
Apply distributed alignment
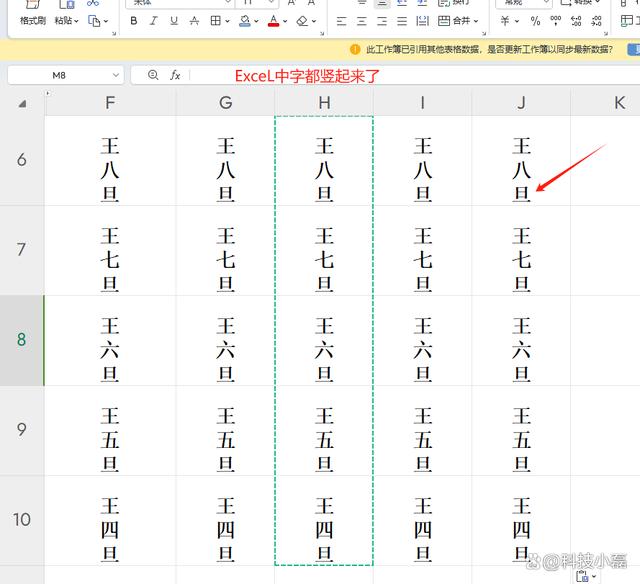point(422,21)
